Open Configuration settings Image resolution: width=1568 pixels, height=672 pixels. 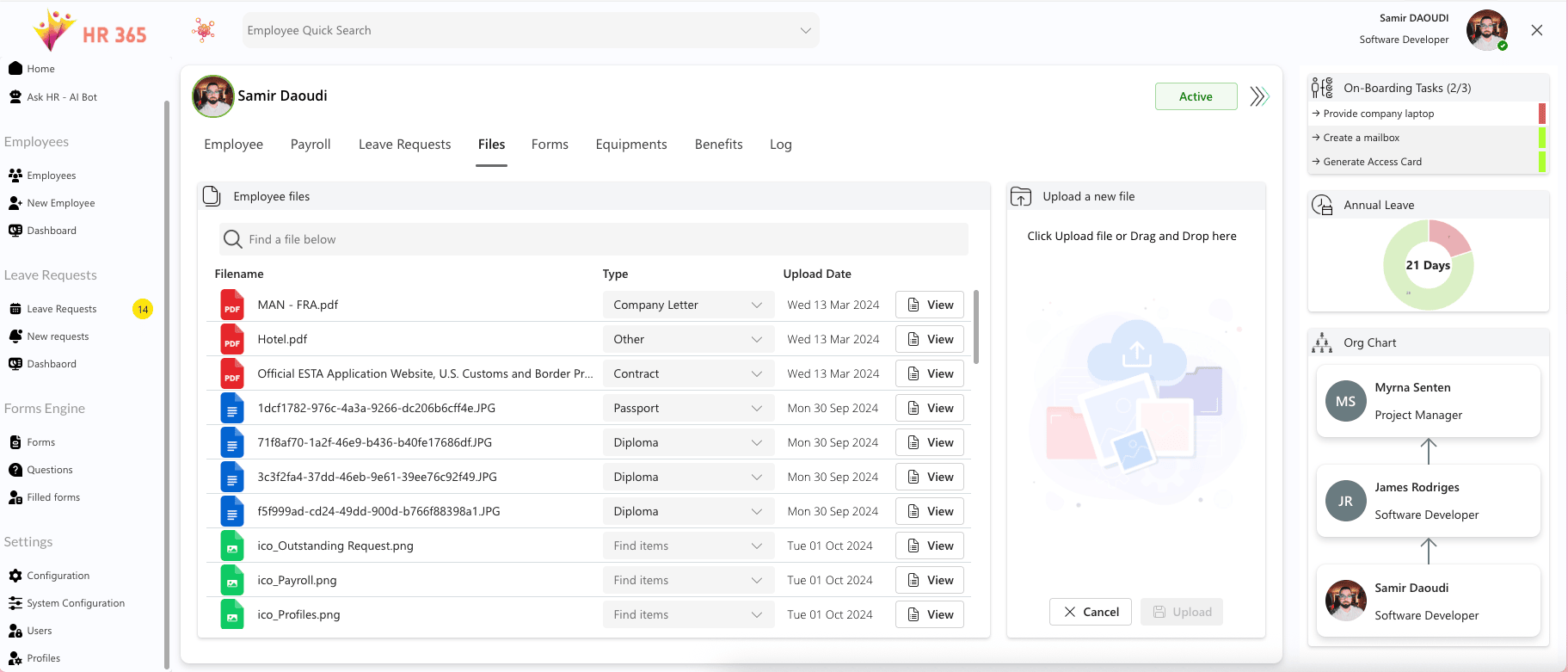coord(49,576)
